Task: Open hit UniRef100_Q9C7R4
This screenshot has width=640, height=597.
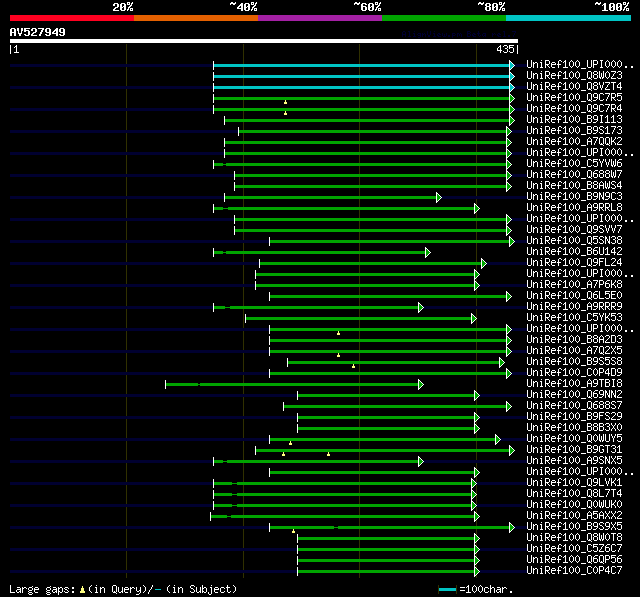Action: pos(574,109)
